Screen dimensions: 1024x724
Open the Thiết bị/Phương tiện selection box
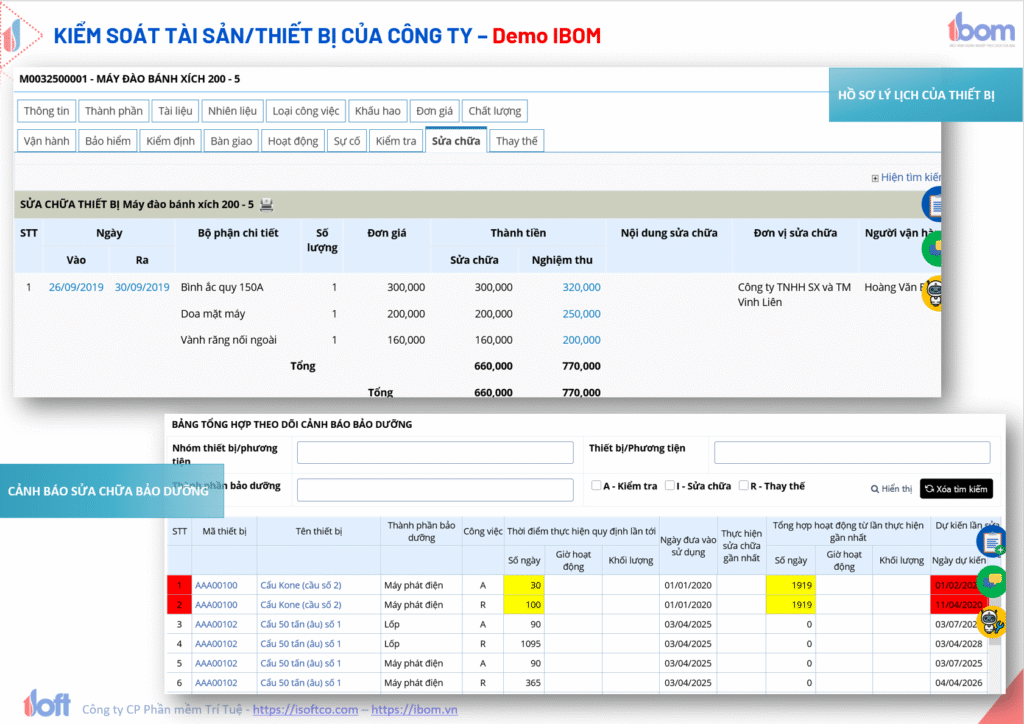pos(851,453)
